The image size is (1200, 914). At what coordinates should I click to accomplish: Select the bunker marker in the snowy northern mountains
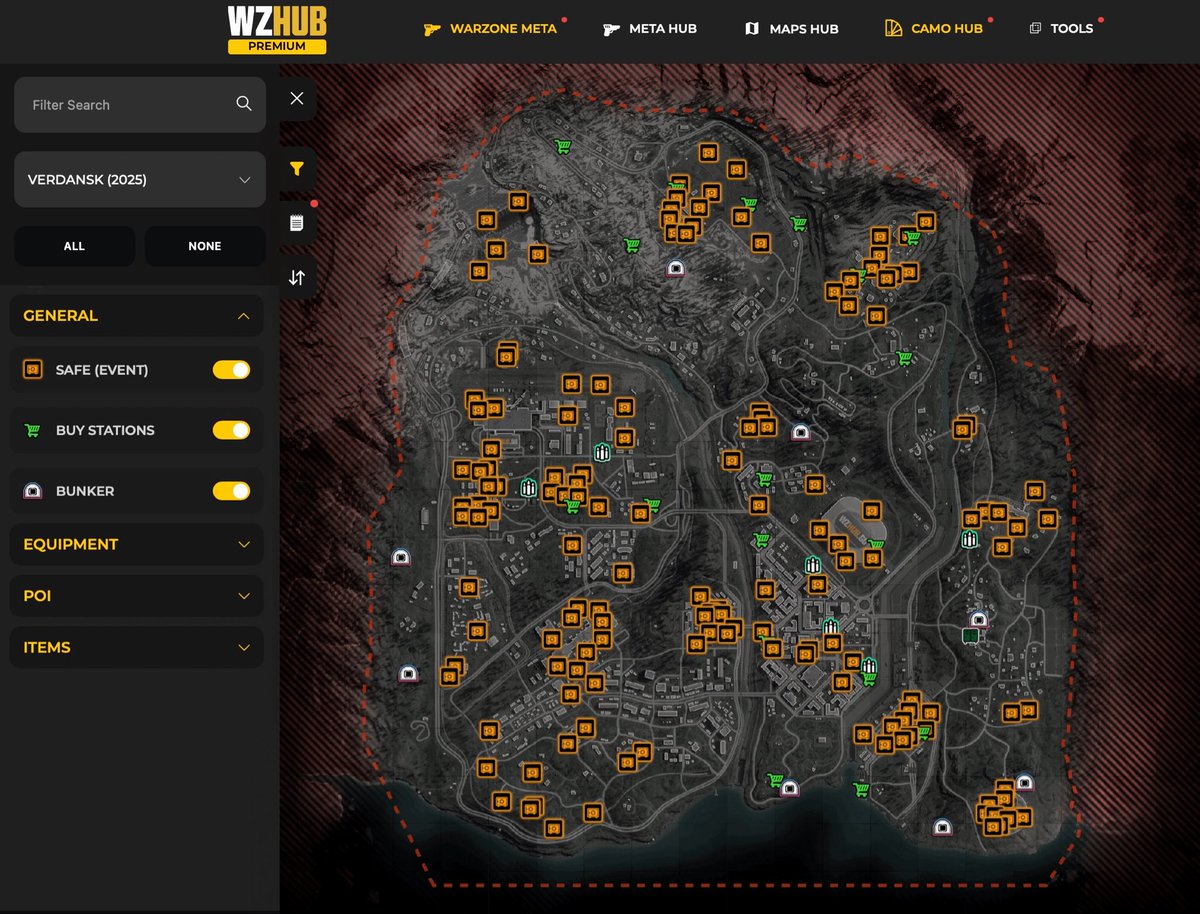point(676,267)
